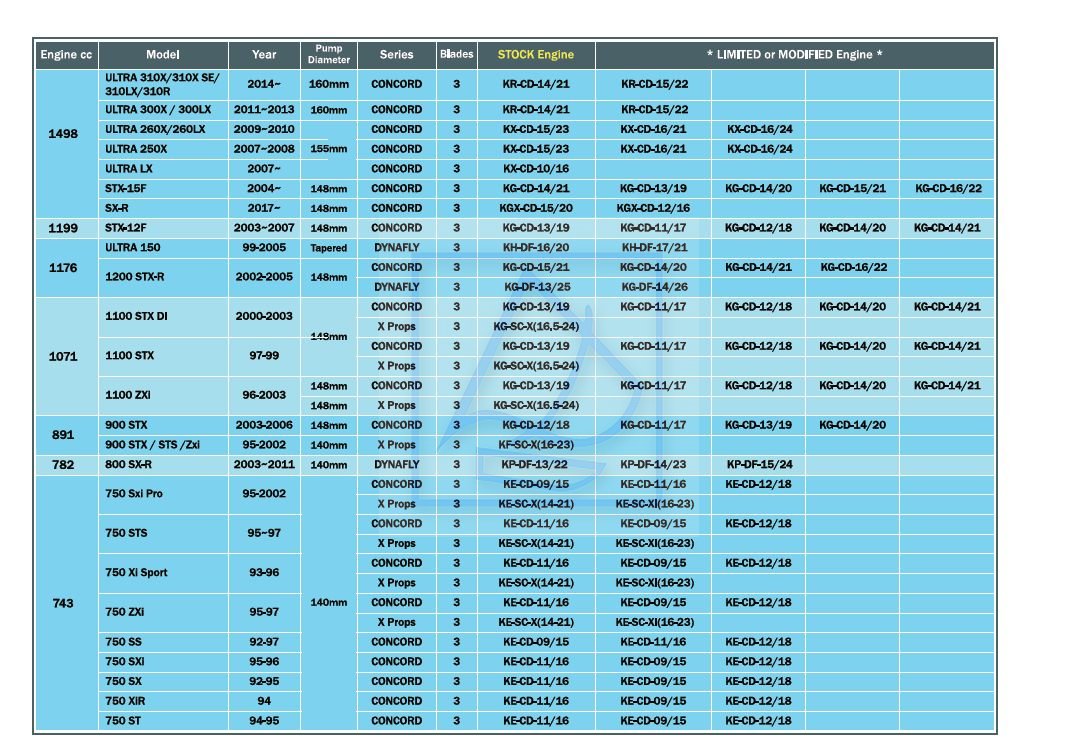Click the "KH-DF-16/20" stock engine cell
This screenshot has height=755, width=1078.
tap(536, 248)
